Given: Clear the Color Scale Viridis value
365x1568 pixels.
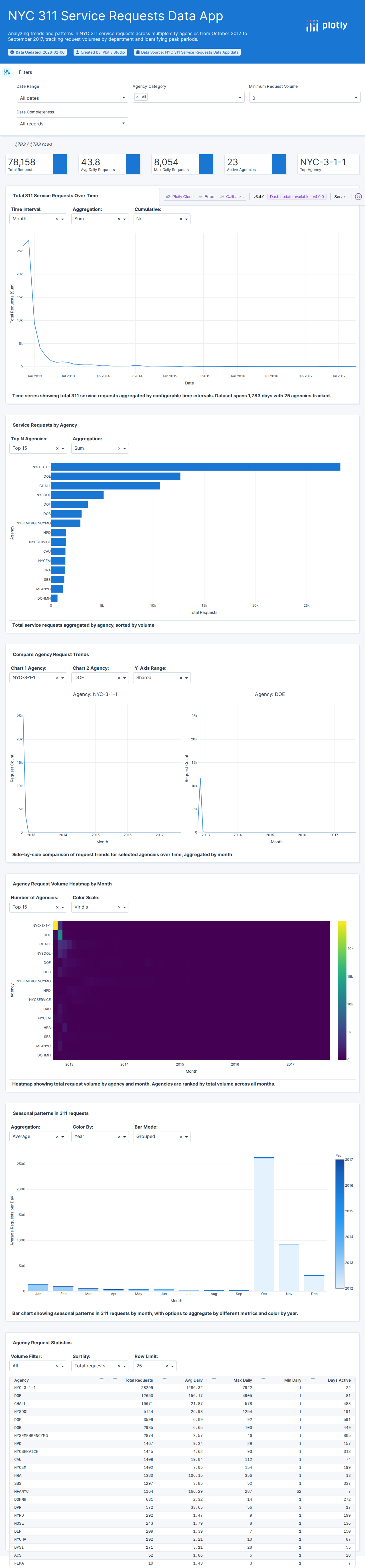Looking at the screenshot, I should pyautogui.click(x=119, y=908).
